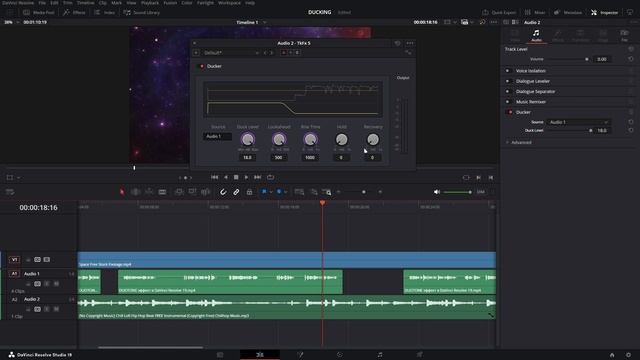Viewport: 640px width, 360px height.
Task: Open the Sound Library panel
Action: pyautogui.click(x=142, y=13)
